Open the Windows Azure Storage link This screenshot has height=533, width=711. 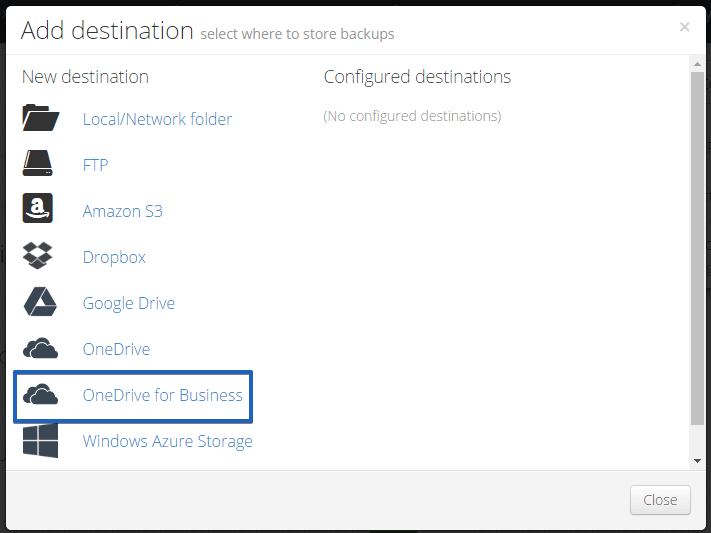pos(168,441)
